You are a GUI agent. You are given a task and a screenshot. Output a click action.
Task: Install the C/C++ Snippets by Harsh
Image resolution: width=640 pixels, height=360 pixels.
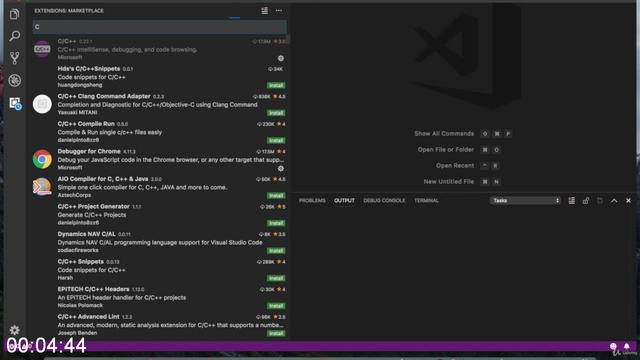[x=276, y=278]
